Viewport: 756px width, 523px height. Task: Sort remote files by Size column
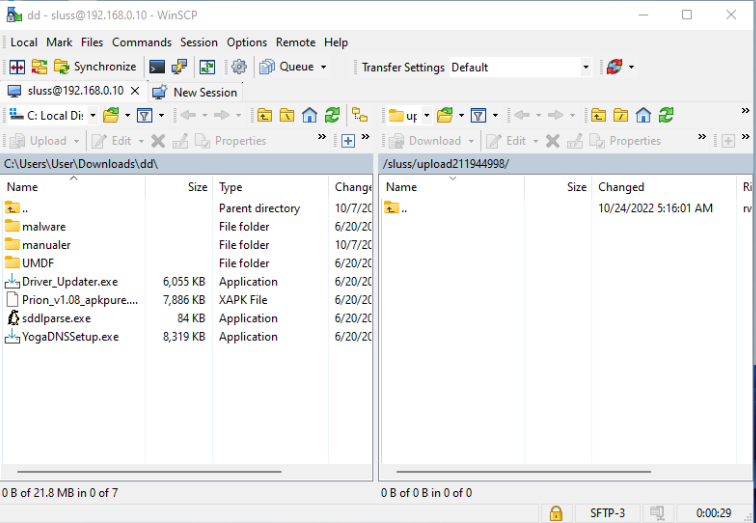558,187
